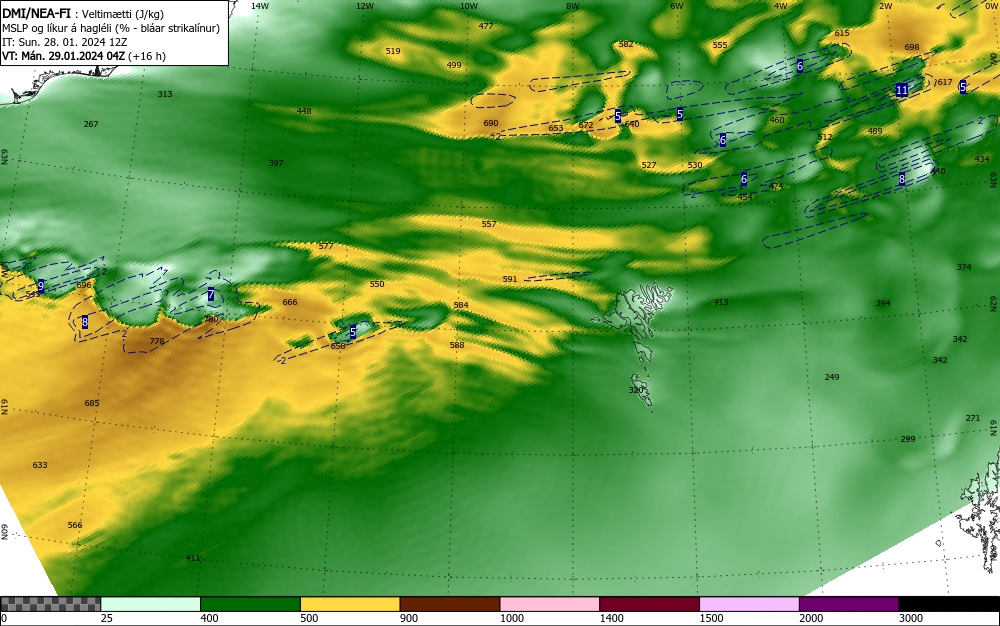Click the 477 CAPE value

coord(486,26)
